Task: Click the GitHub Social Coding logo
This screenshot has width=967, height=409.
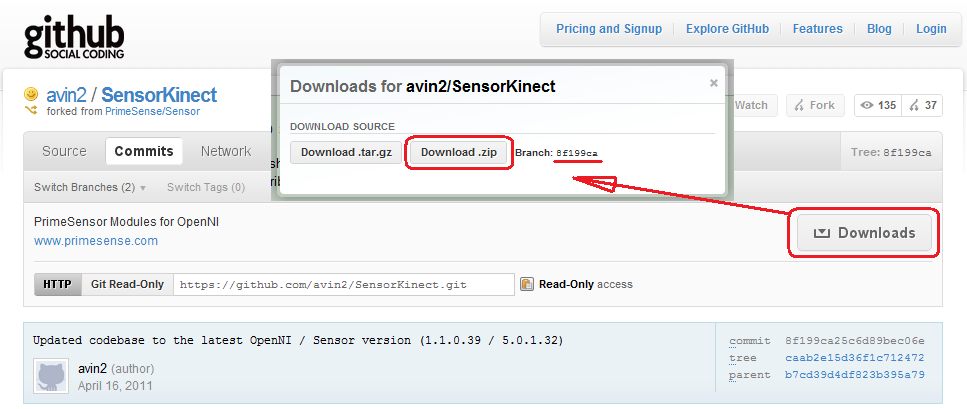Action: pos(74,37)
